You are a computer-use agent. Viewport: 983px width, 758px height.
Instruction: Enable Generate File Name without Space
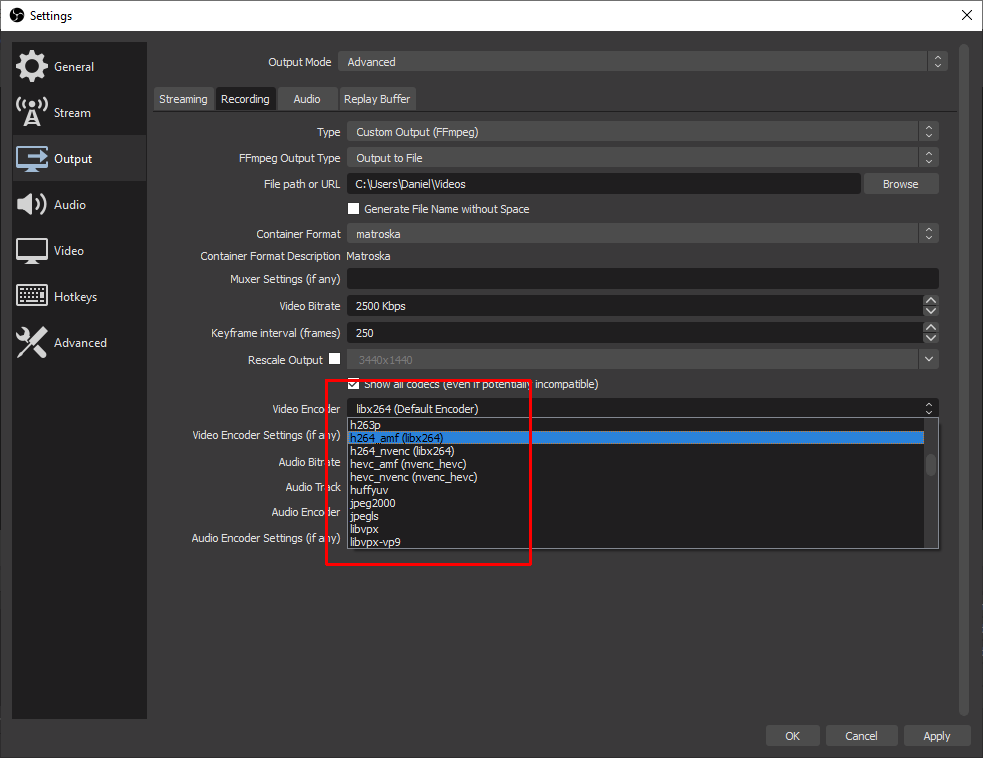(x=353, y=209)
